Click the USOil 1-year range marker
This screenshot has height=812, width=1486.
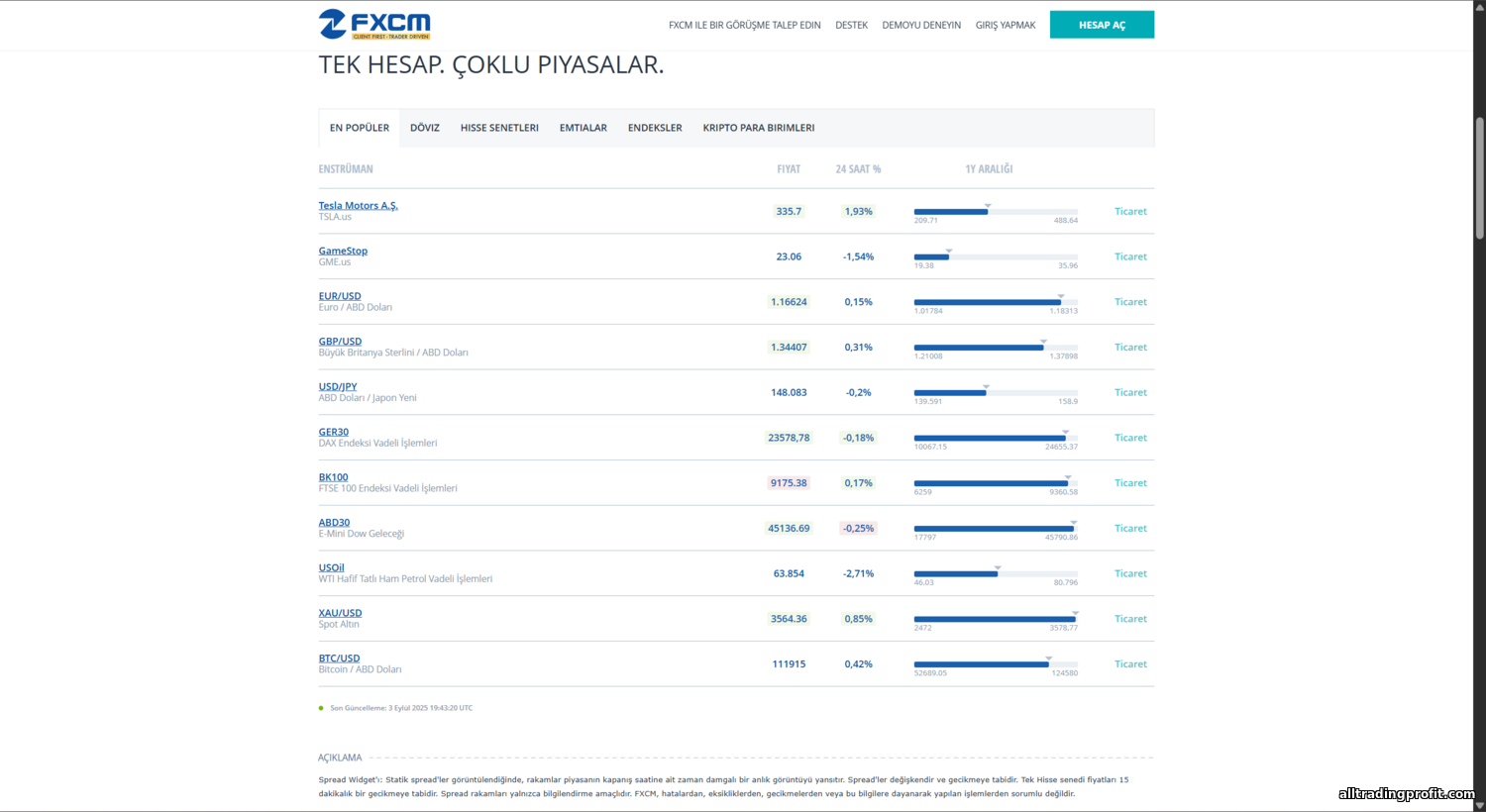point(998,568)
